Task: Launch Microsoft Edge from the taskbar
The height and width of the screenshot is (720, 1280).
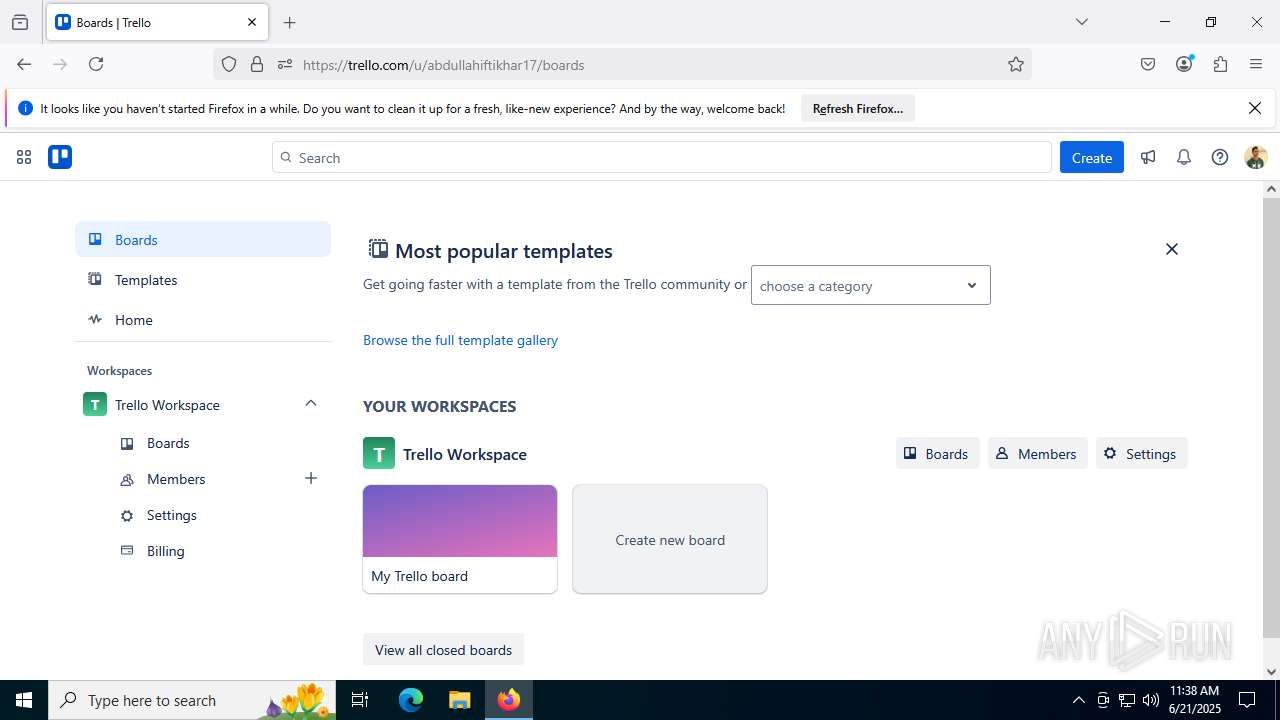Action: coord(411,700)
